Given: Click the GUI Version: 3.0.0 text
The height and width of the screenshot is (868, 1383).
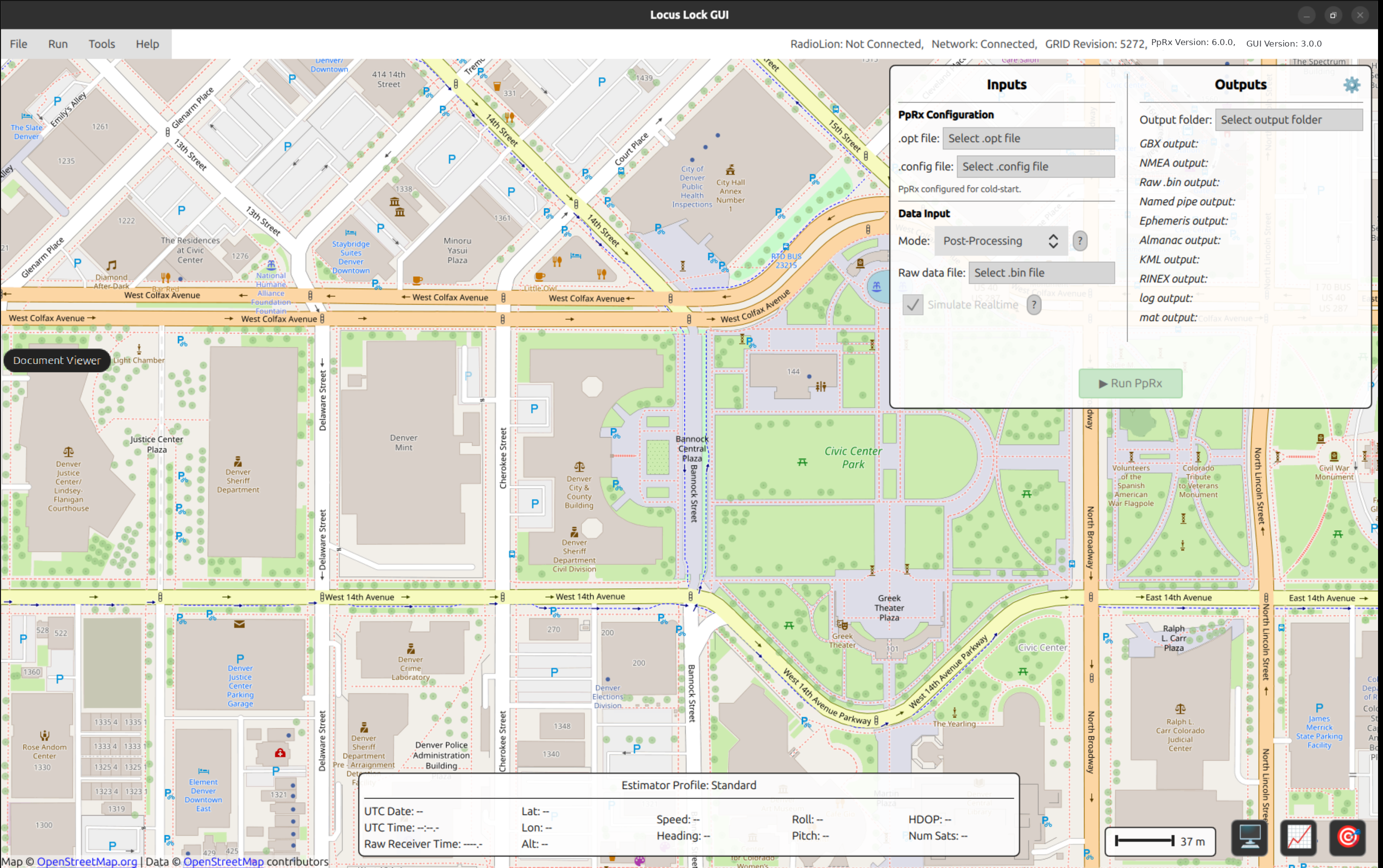Looking at the screenshot, I should point(1283,44).
